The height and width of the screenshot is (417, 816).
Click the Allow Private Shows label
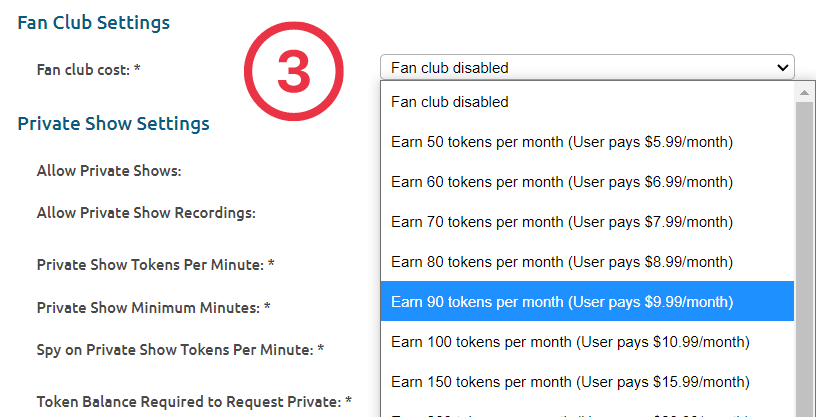tap(109, 171)
